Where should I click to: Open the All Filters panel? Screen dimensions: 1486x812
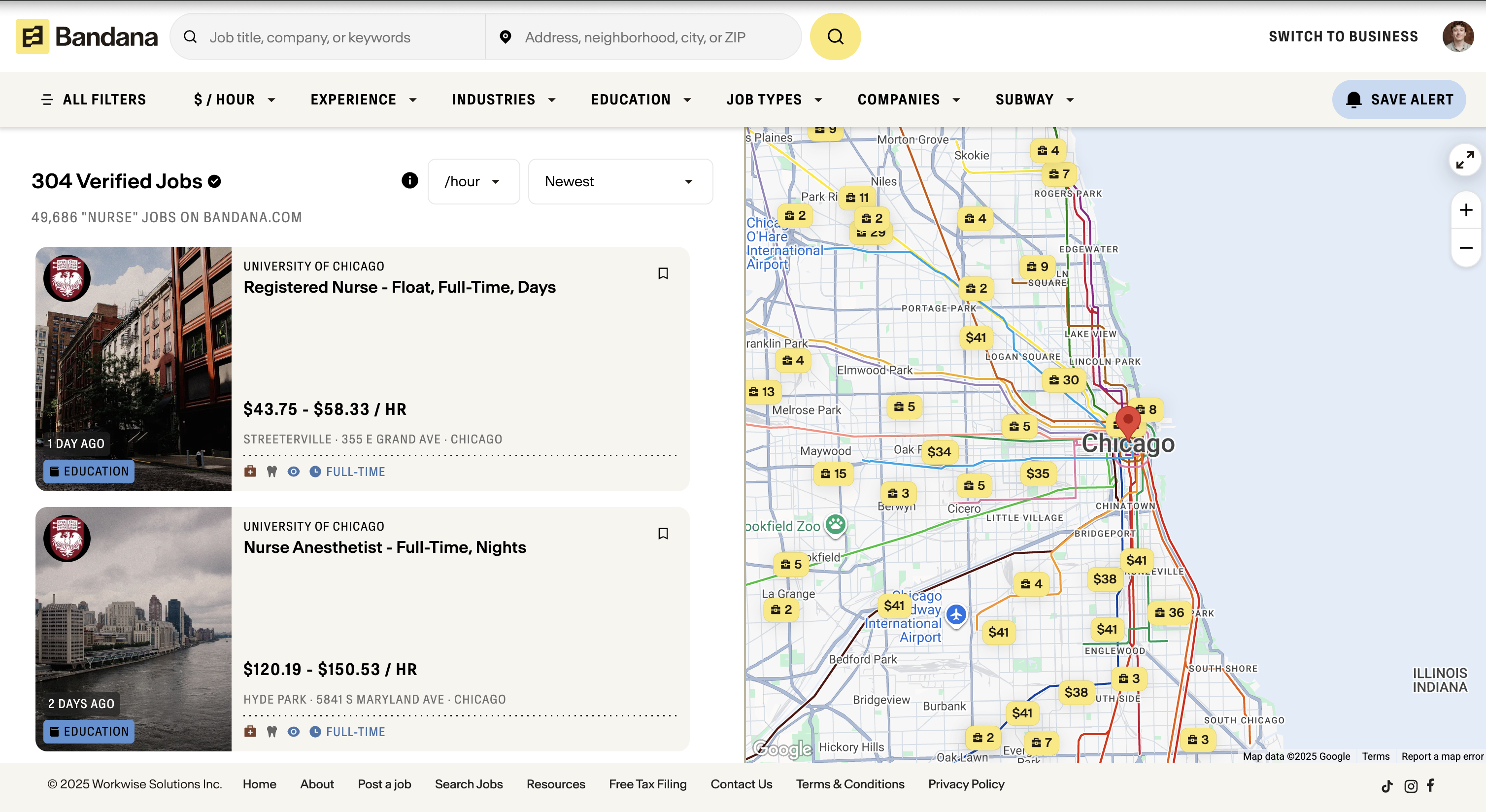pyautogui.click(x=94, y=100)
